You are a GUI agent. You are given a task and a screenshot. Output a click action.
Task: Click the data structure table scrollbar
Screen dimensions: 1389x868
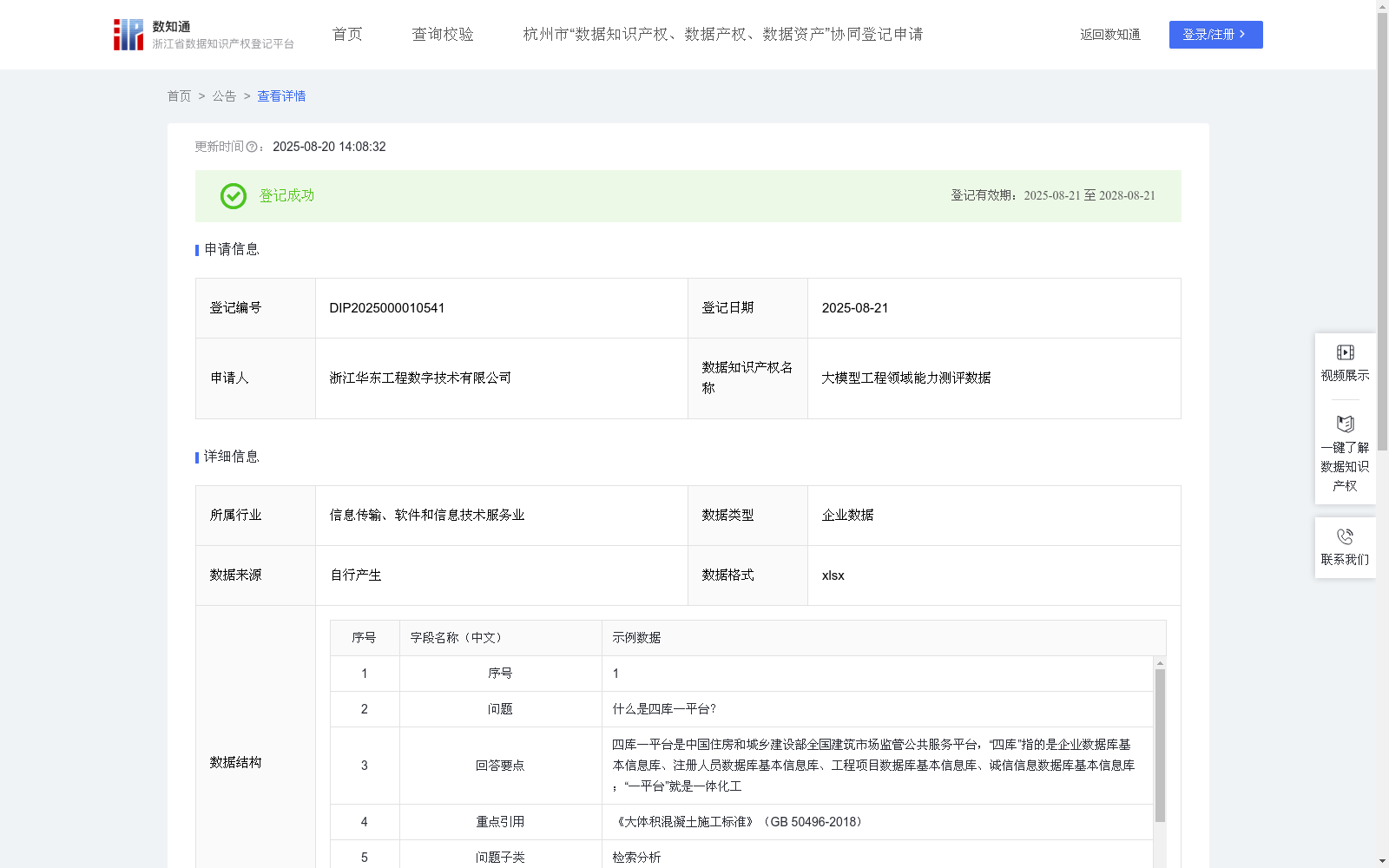click(x=1160, y=745)
